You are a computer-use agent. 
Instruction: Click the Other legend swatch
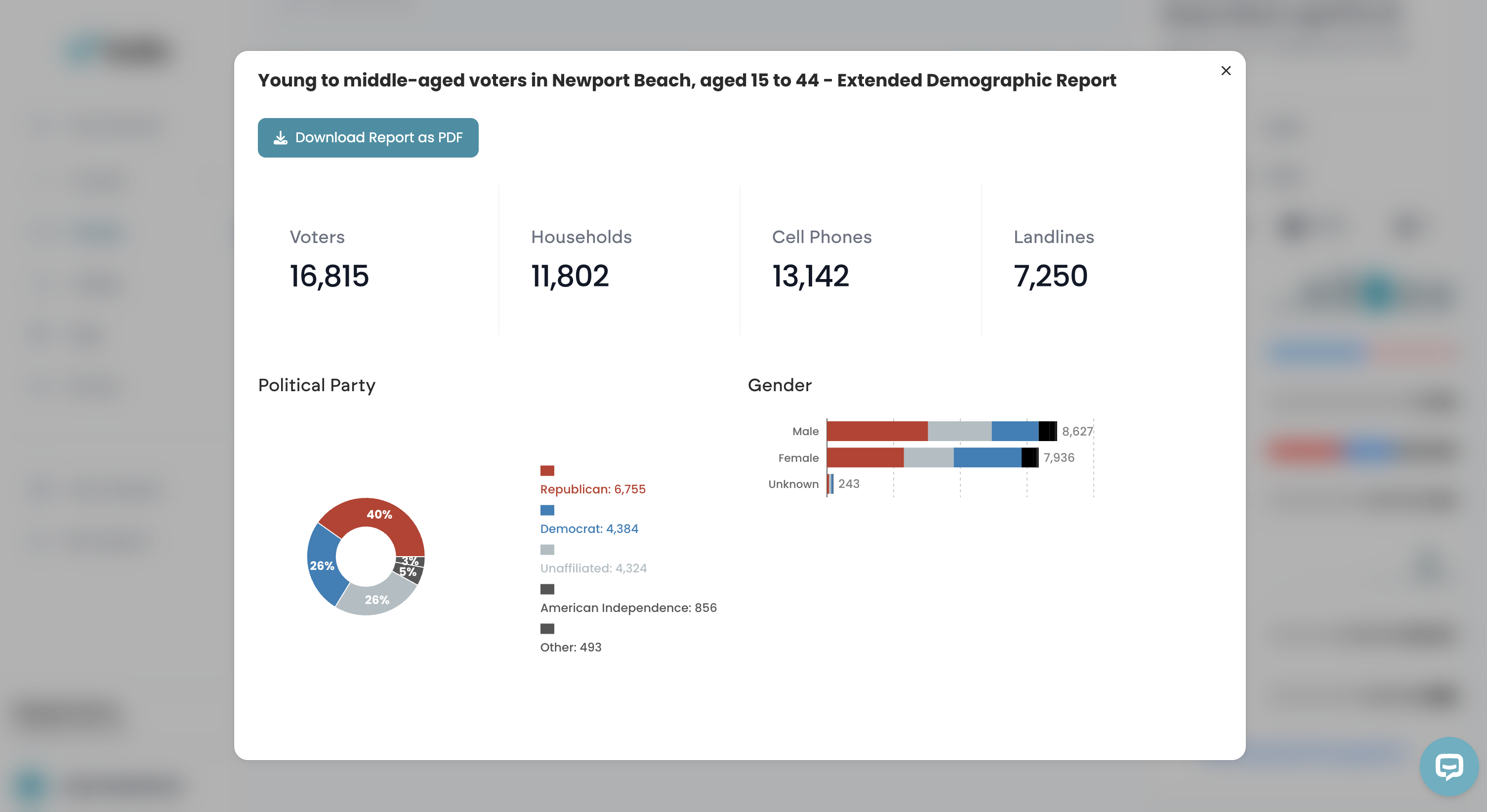coord(547,628)
